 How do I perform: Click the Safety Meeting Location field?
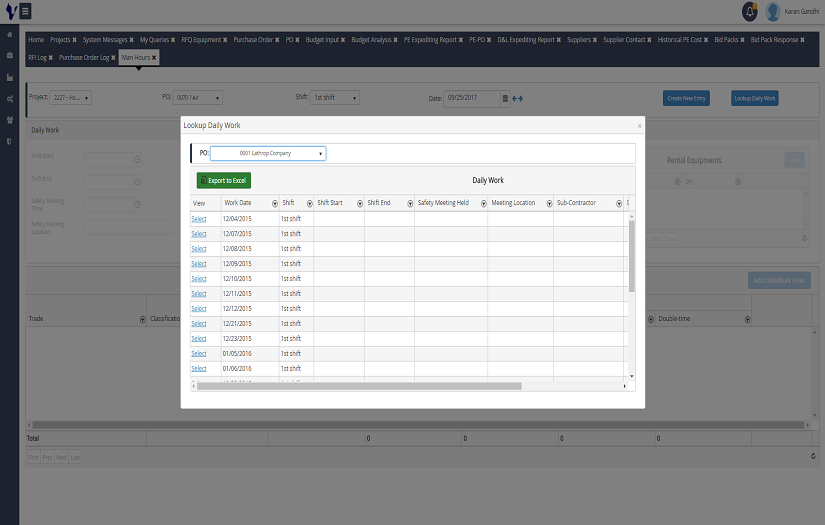pyautogui.click(x=129, y=228)
